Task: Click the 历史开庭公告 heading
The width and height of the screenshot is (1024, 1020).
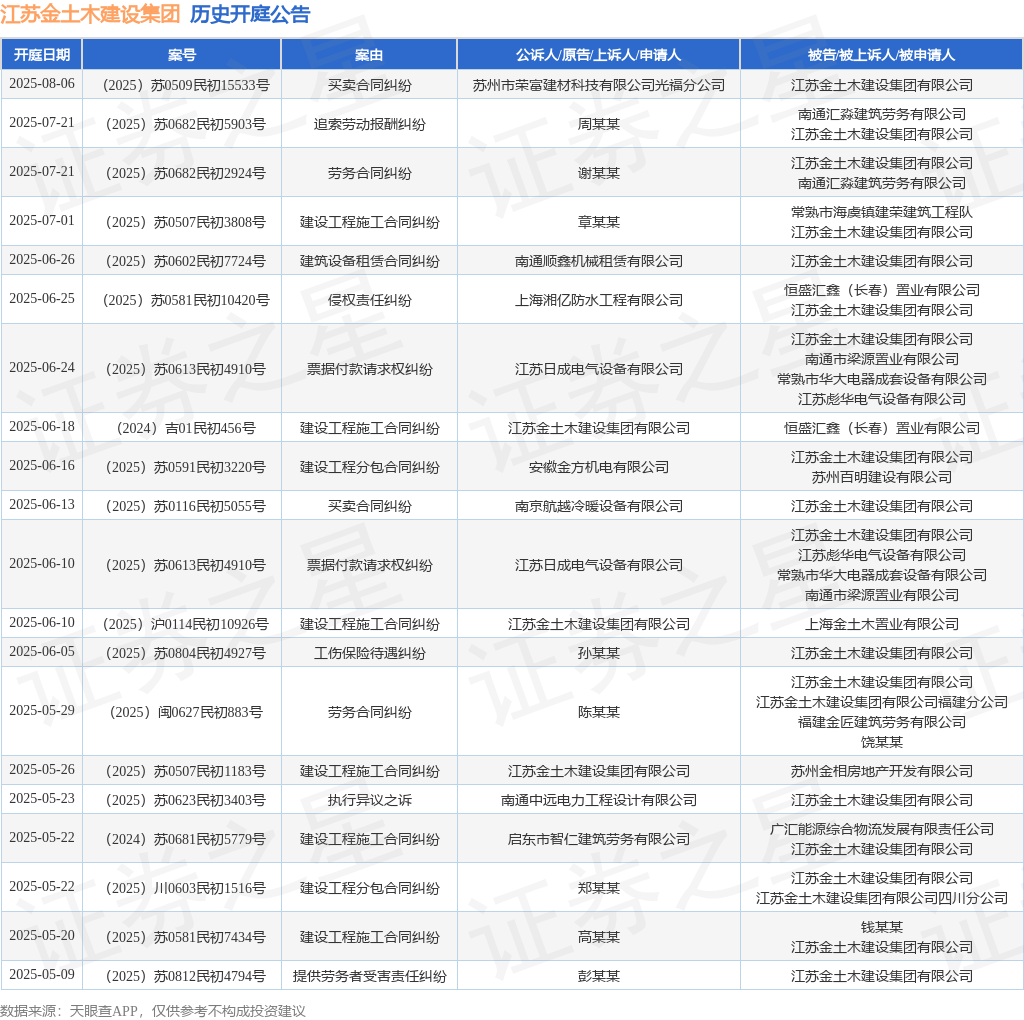Action: 250,14
